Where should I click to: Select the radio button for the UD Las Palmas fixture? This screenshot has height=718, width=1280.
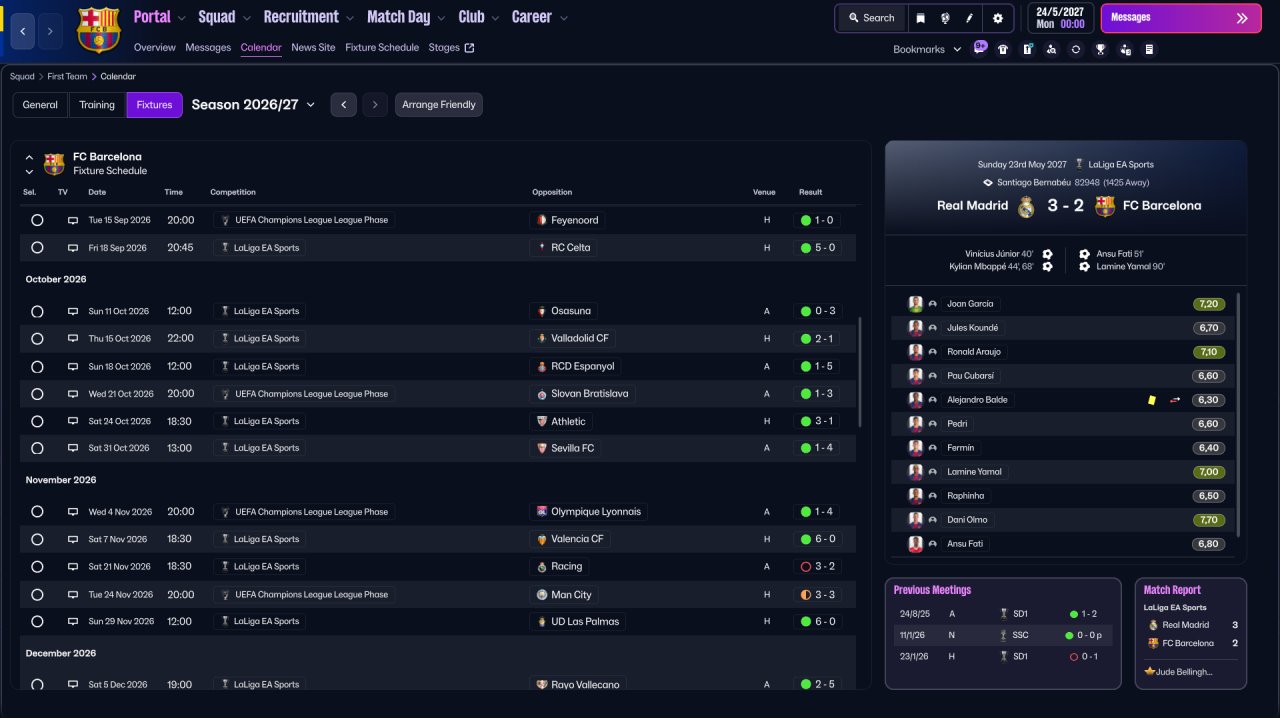click(37, 621)
